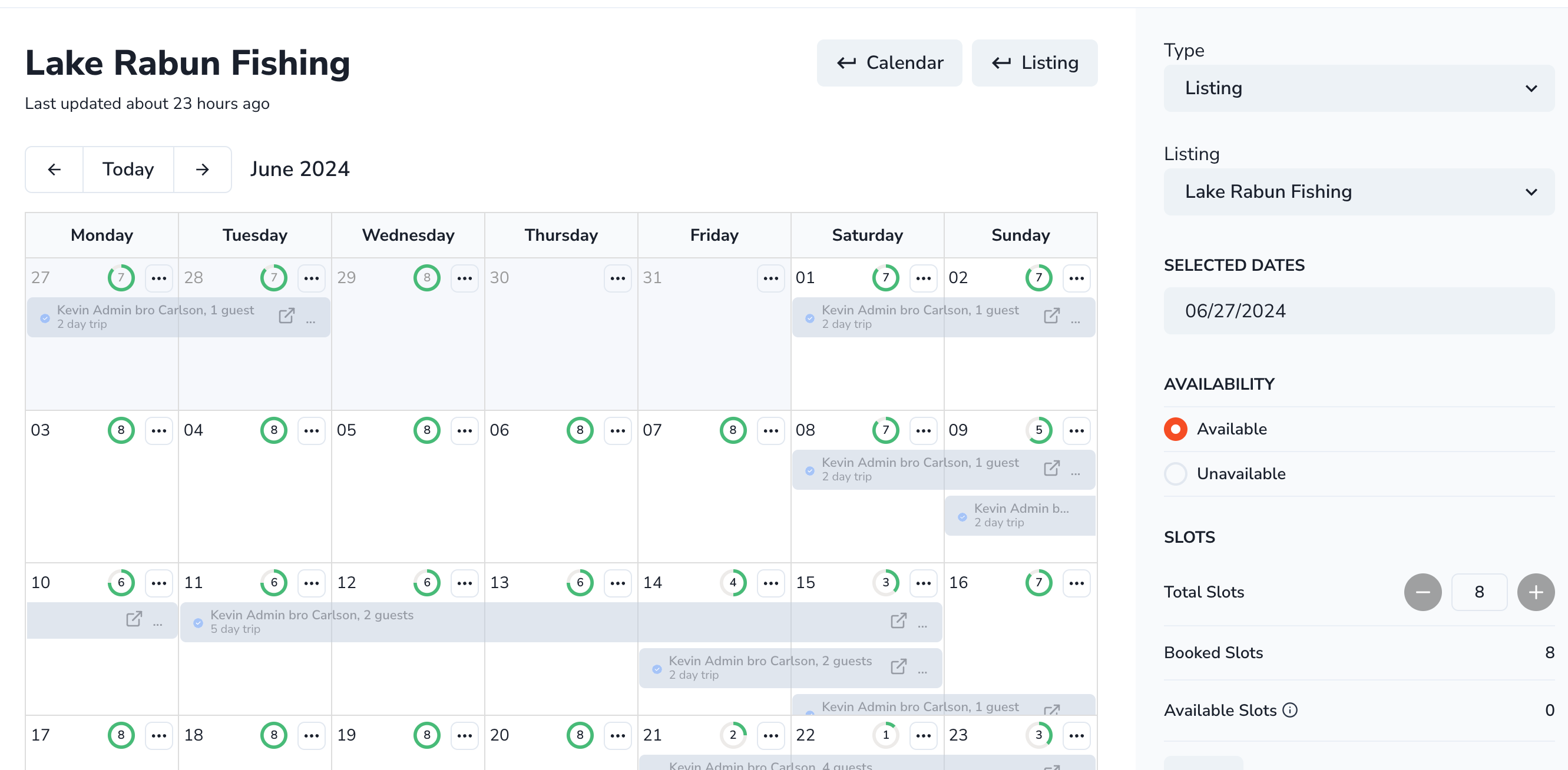Click the Listing back button
This screenshot has width=1568, height=770.
point(1034,62)
